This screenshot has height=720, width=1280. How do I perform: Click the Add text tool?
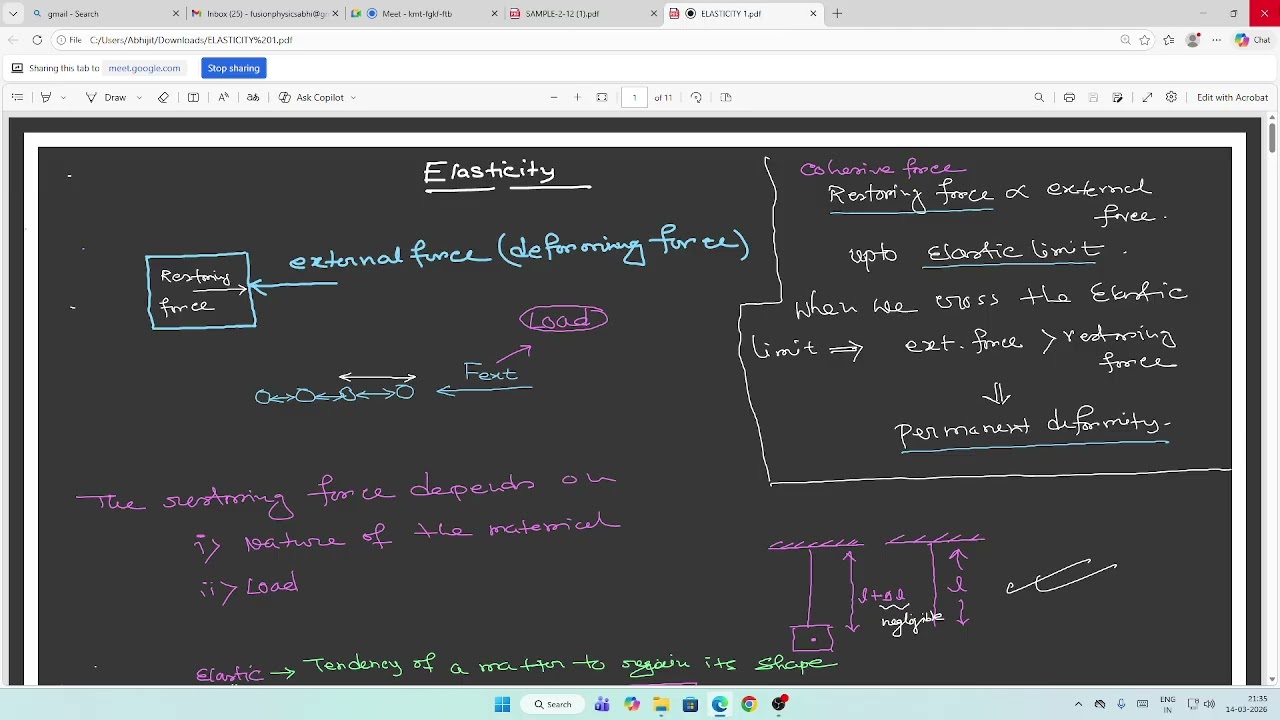tap(193, 97)
